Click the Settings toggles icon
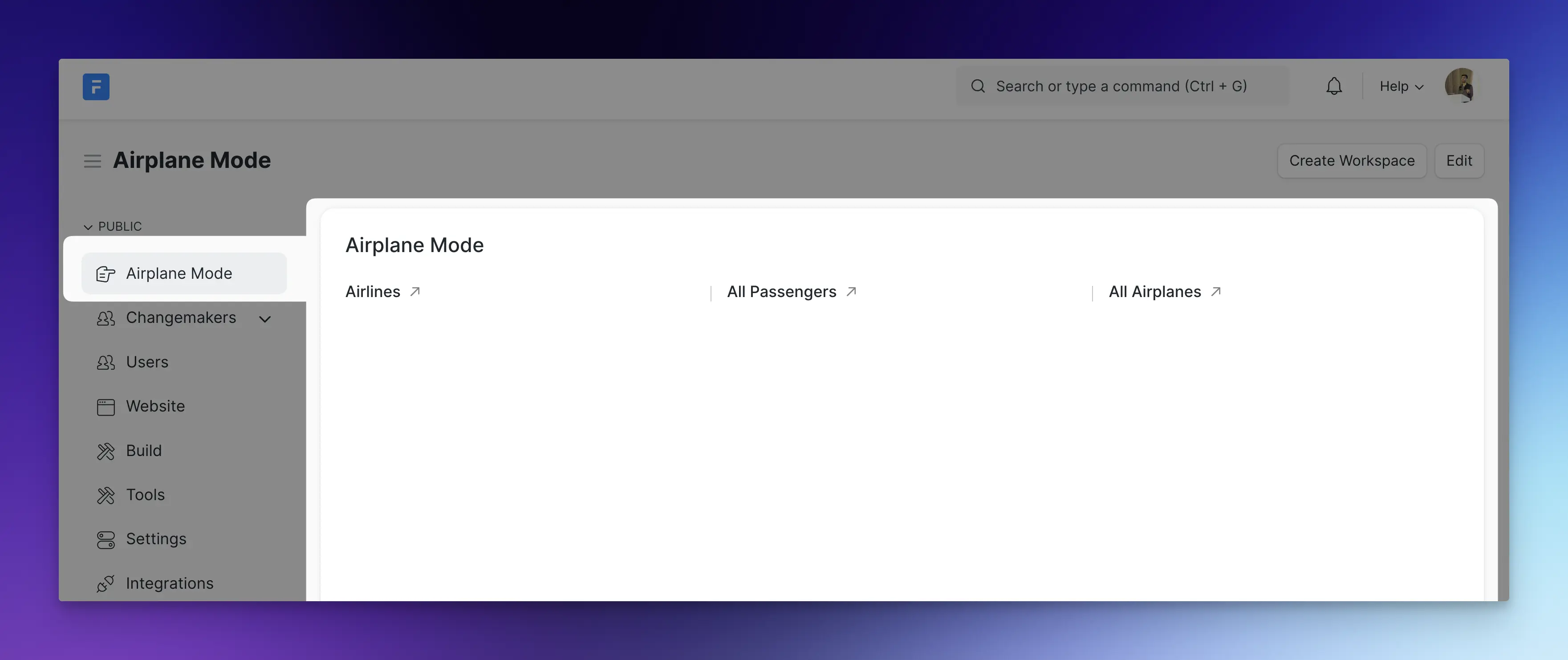The image size is (1568, 660). click(x=106, y=540)
